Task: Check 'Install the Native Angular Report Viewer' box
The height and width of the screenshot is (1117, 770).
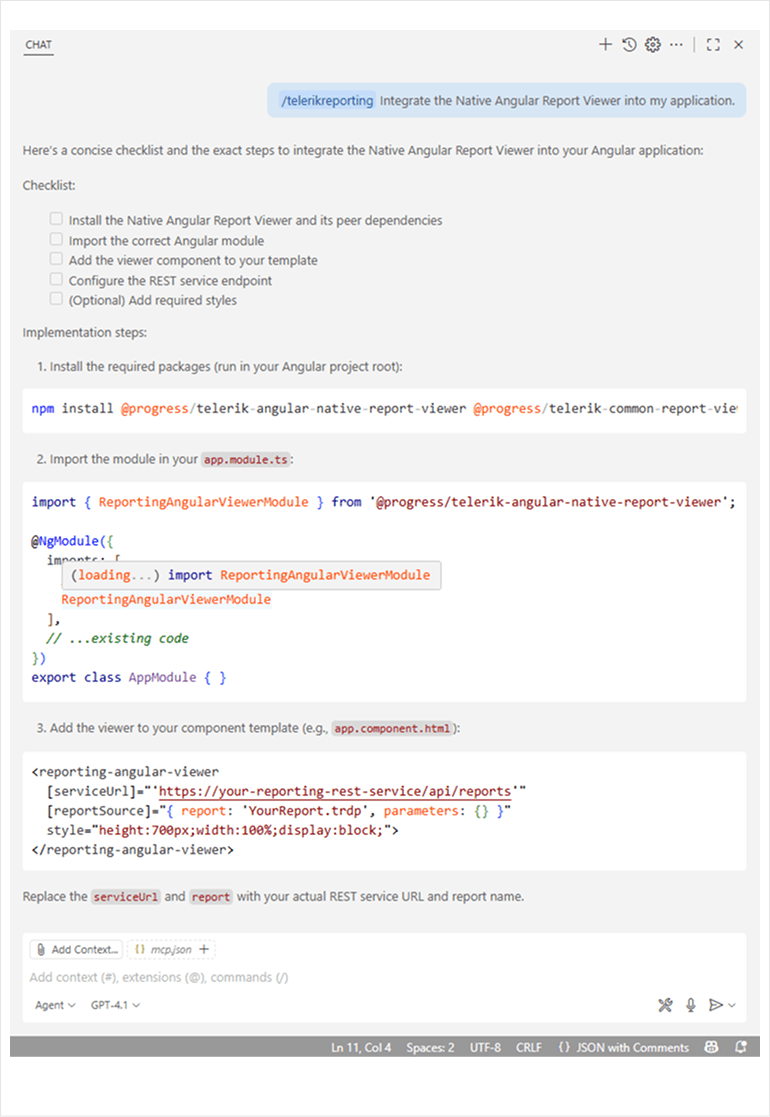Action: point(56,219)
